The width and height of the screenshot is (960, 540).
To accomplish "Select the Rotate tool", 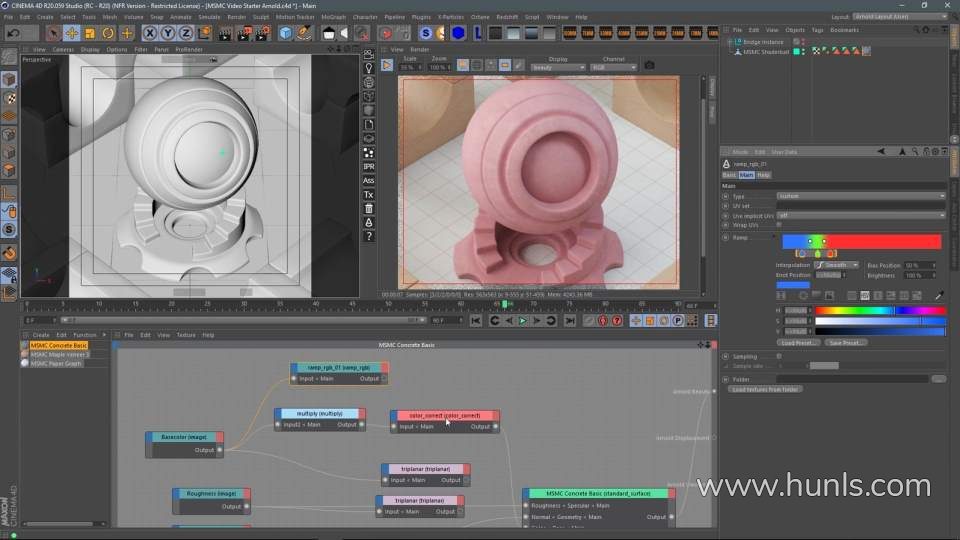I will pyautogui.click(x=108, y=33).
